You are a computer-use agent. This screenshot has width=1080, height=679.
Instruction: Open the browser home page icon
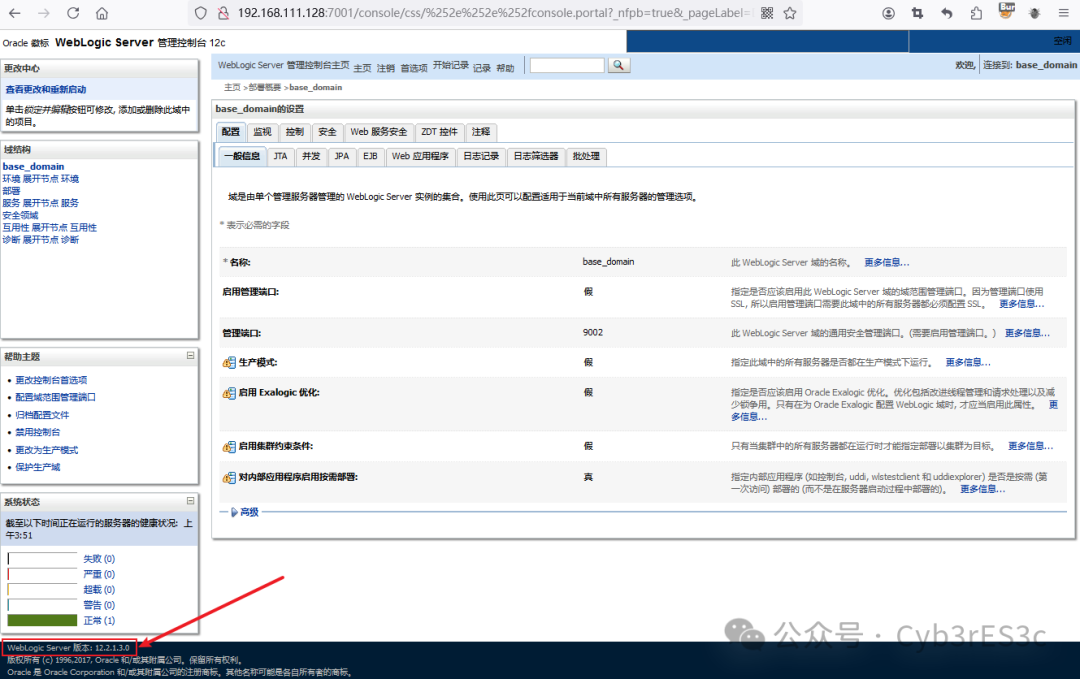[102, 13]
